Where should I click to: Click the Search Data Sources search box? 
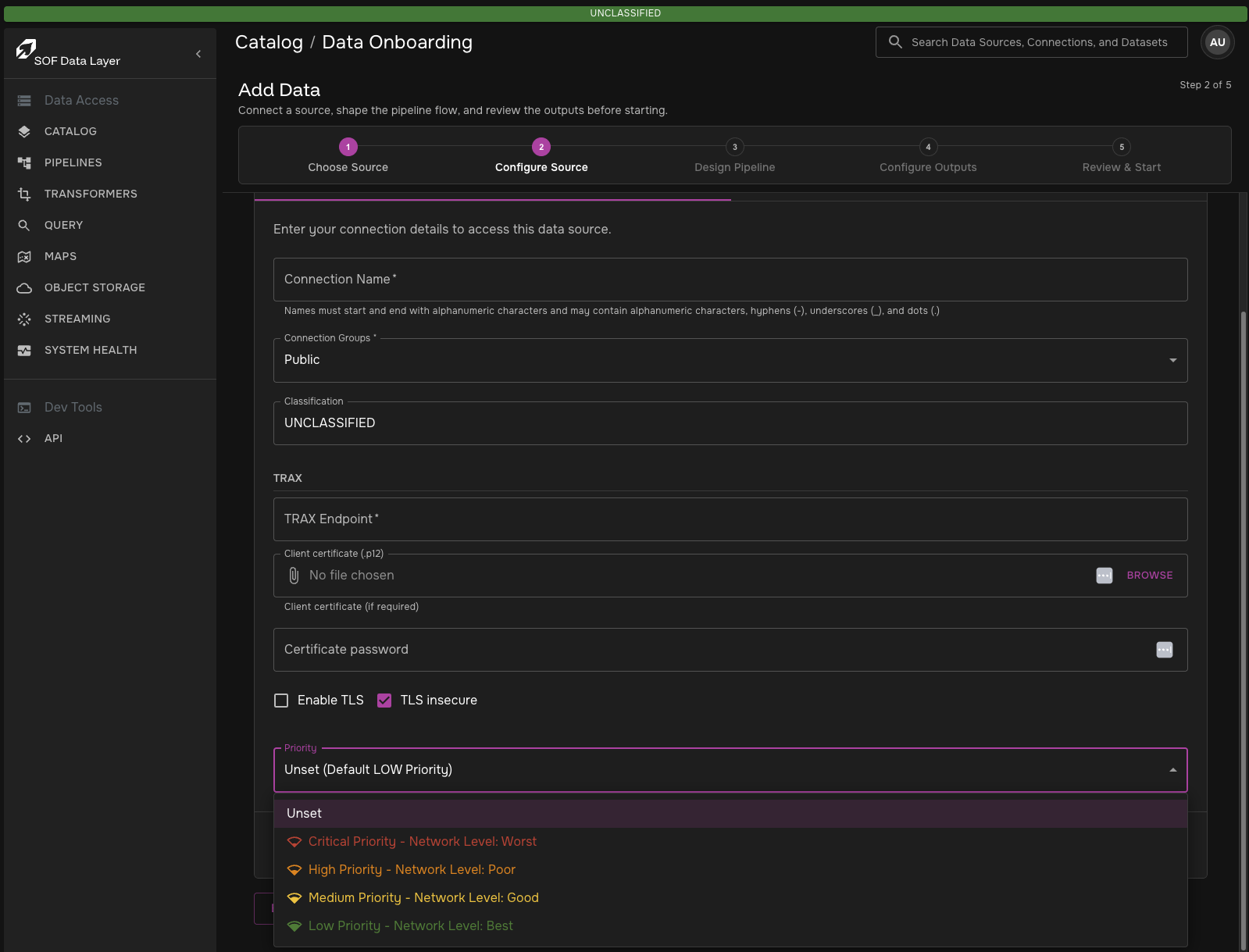tap(1031, 42)
